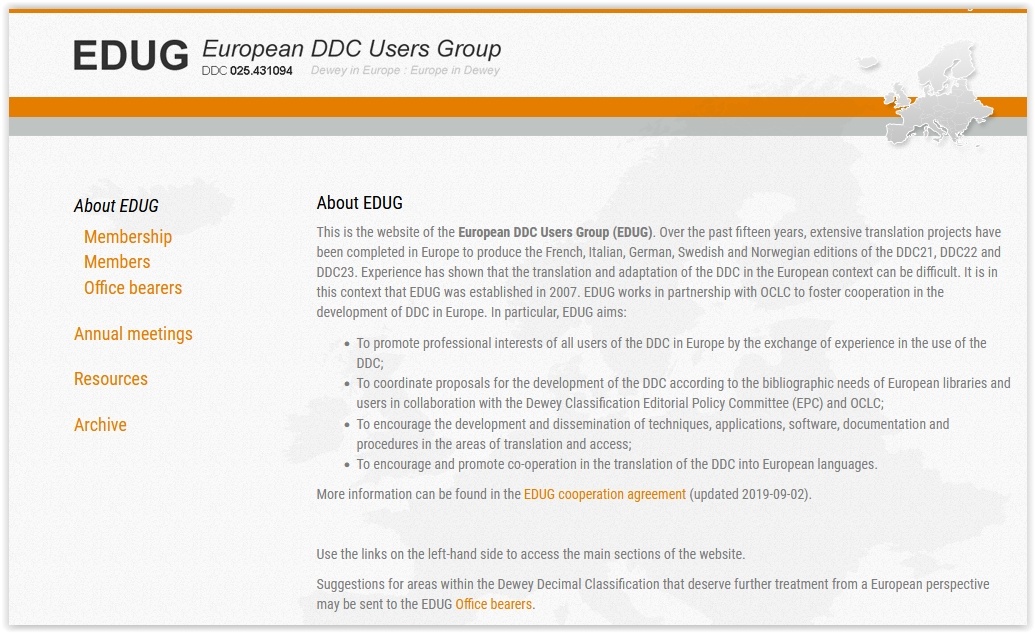This screenshot has height=633, width=1035.
Task: Click the Office bearers link in the last paragraph
Action: pos(494,605)
